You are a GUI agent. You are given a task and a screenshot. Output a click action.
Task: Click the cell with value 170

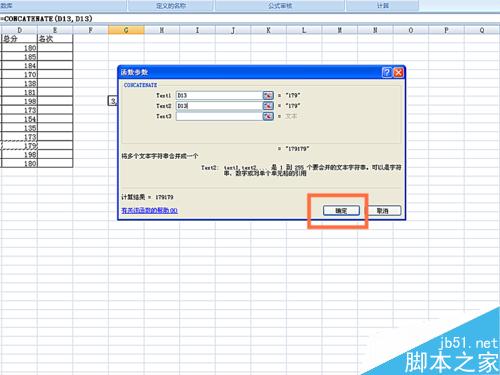click(x=19, y=74)
